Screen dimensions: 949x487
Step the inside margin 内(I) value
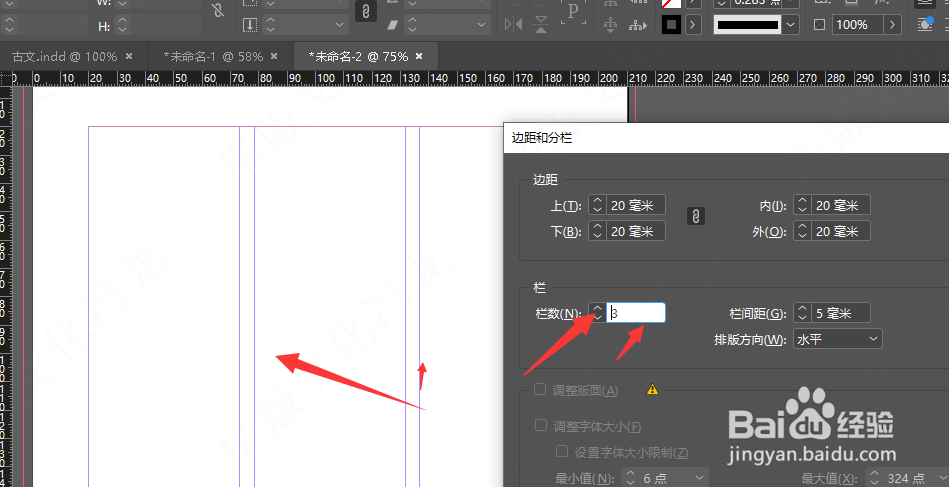coord(803,205)
